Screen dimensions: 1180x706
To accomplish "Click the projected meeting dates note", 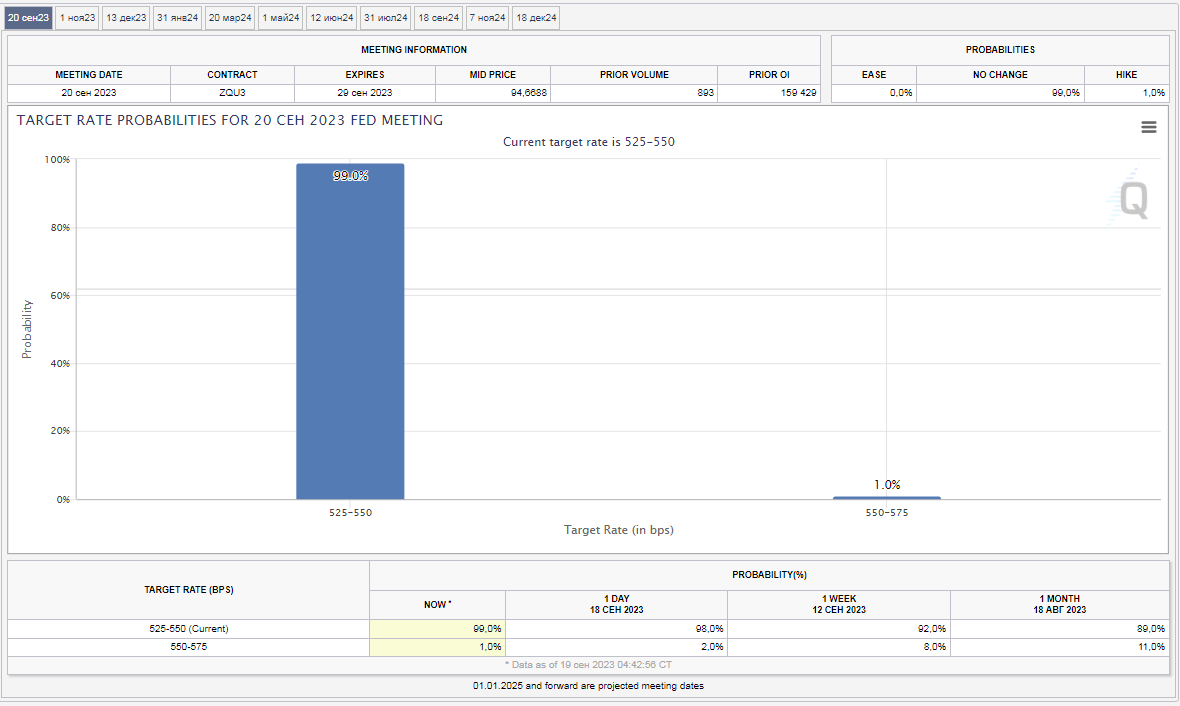I will coord(588,686).
